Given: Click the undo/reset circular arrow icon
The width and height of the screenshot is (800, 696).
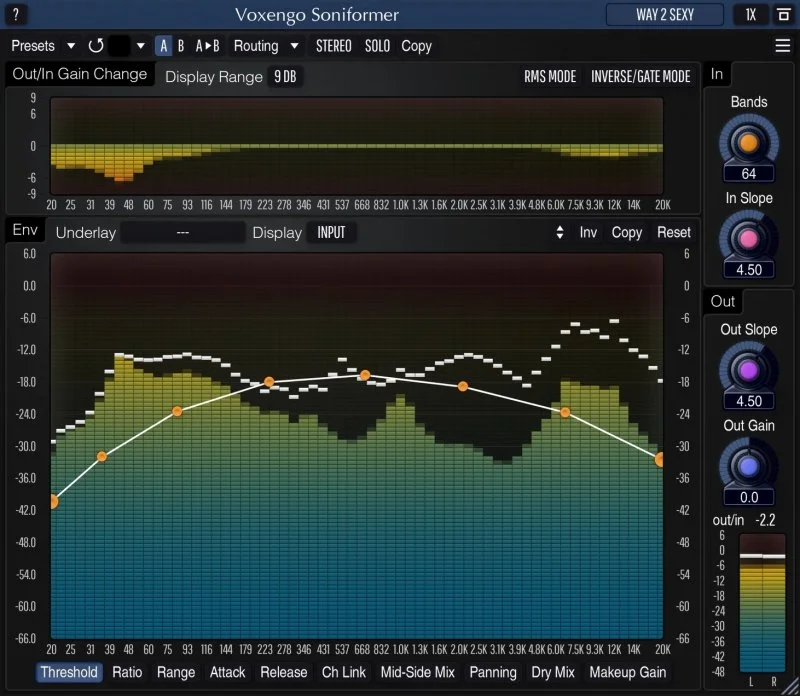Looking at the screenshot, I should pyautogui.click(x=96, y=46).
